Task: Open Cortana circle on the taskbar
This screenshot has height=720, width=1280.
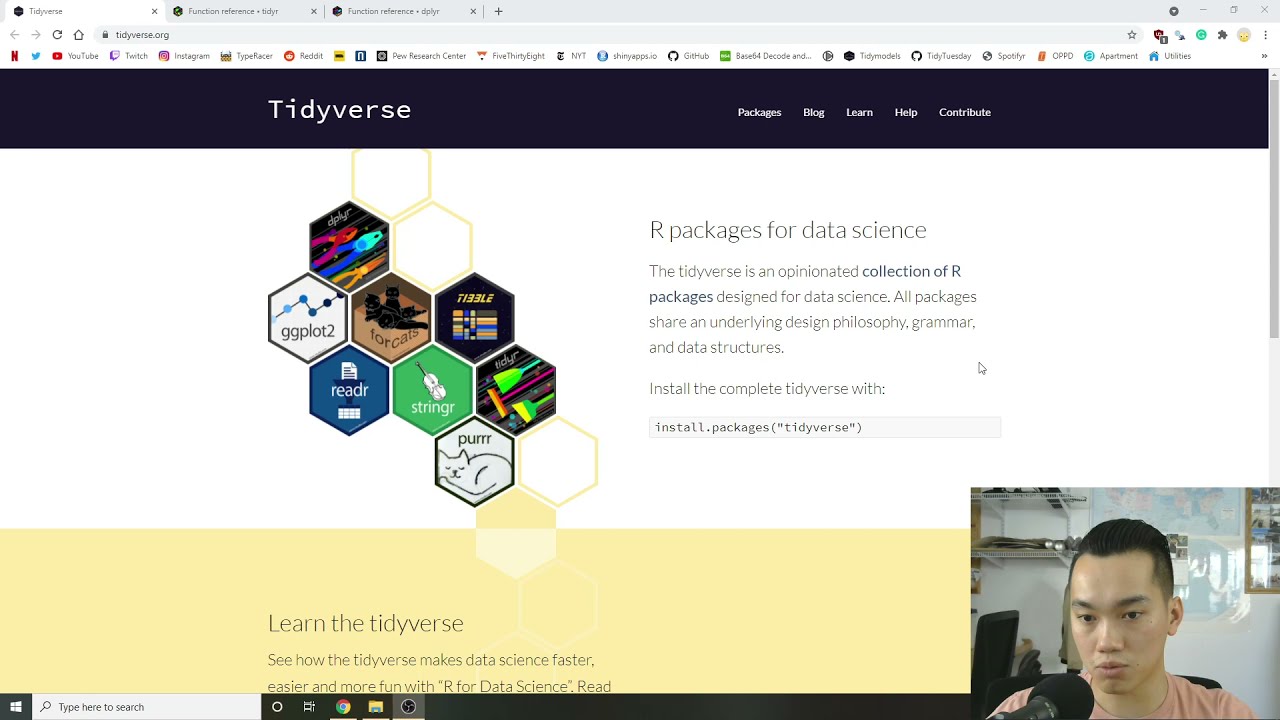Action: pos(277,707)
